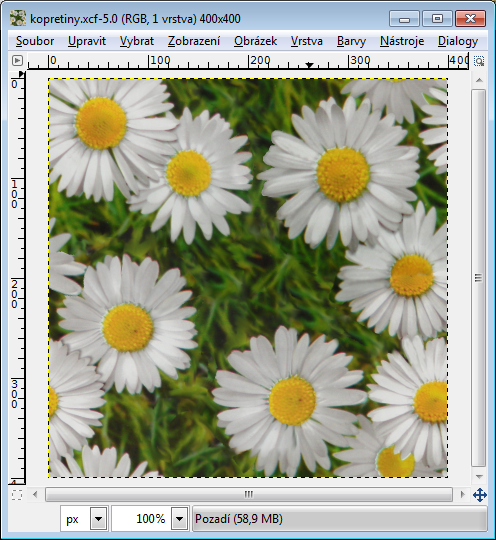Open the Obrázek menu

click(x=255, y=41)
